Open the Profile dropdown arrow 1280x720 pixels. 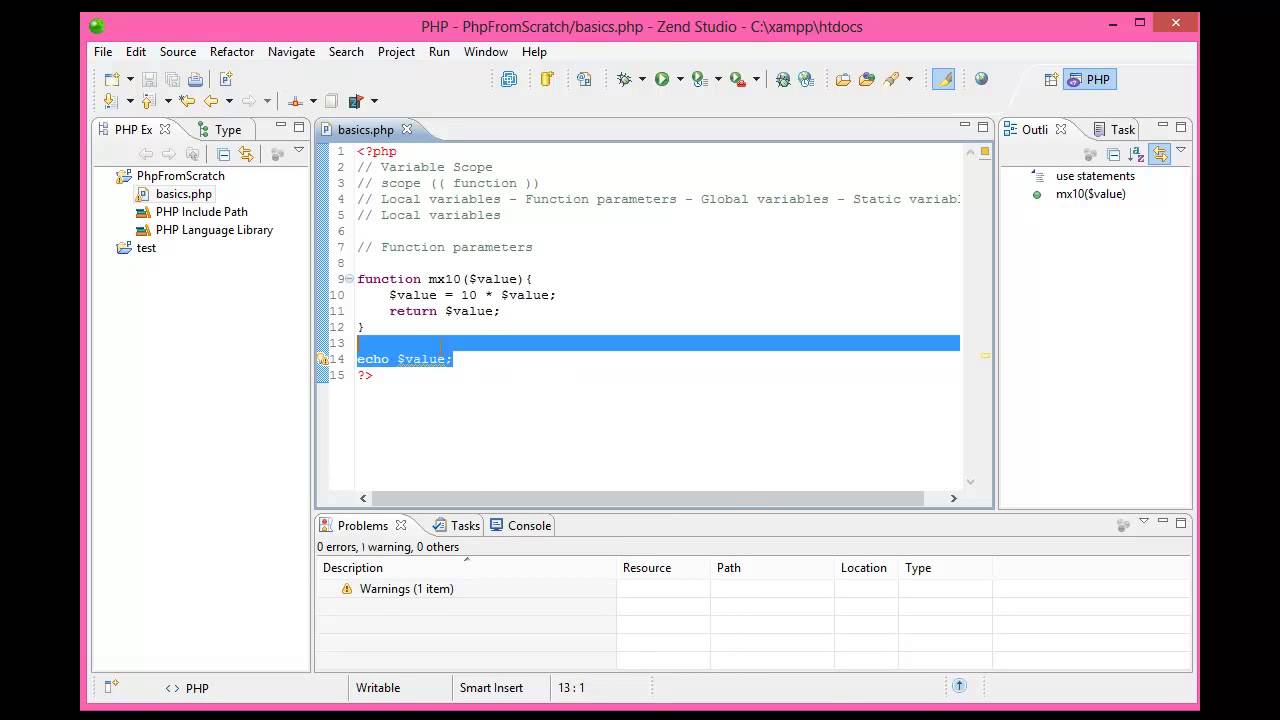pos(718,80)
